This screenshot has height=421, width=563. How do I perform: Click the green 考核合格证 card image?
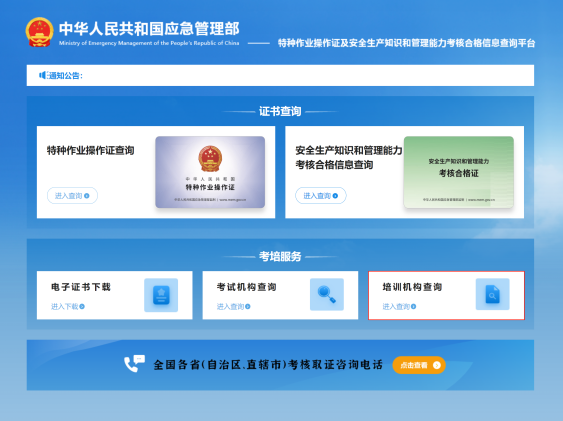coord(459,172)
